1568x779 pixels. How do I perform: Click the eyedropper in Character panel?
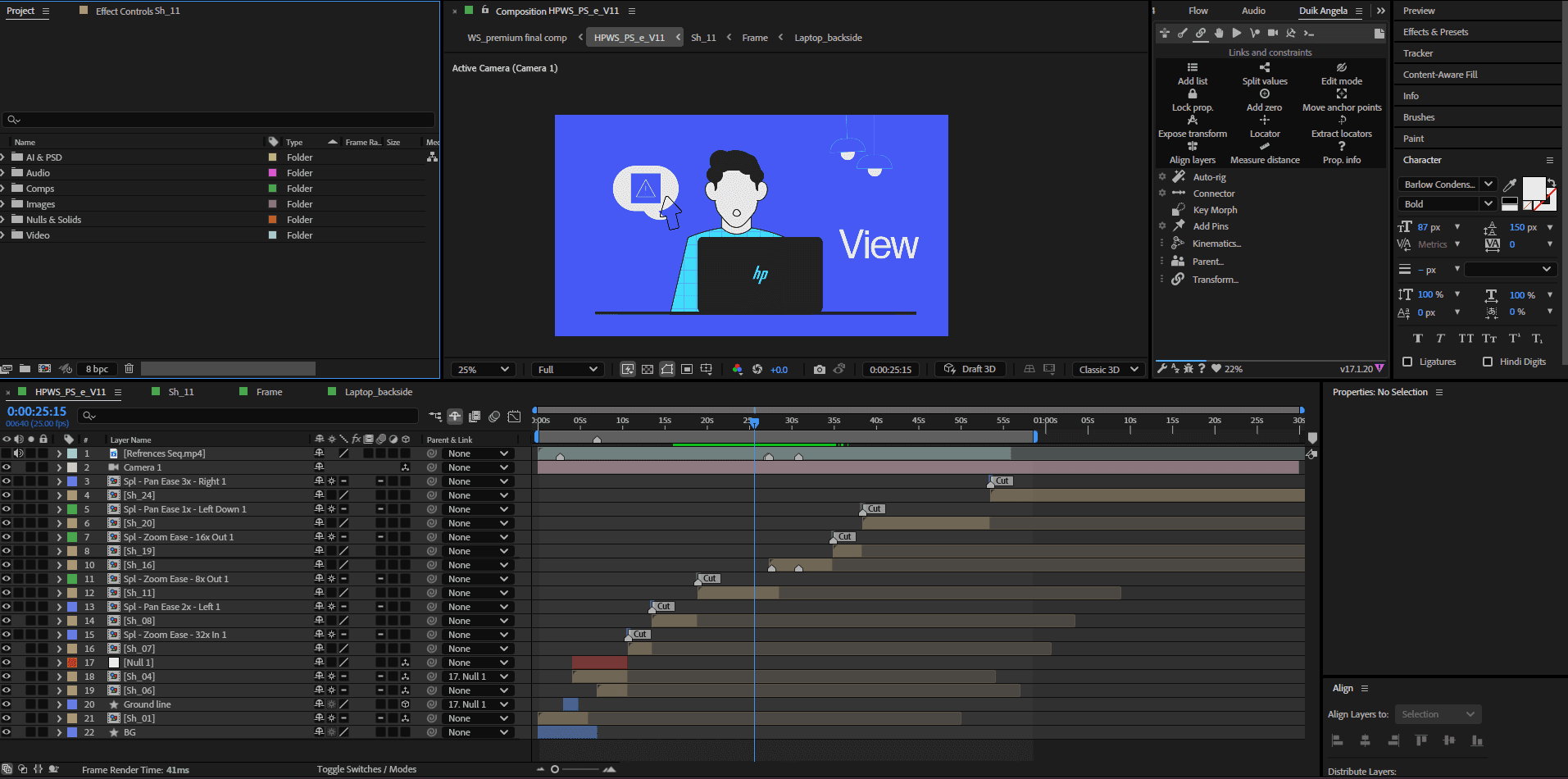[x=1510, y=185]
